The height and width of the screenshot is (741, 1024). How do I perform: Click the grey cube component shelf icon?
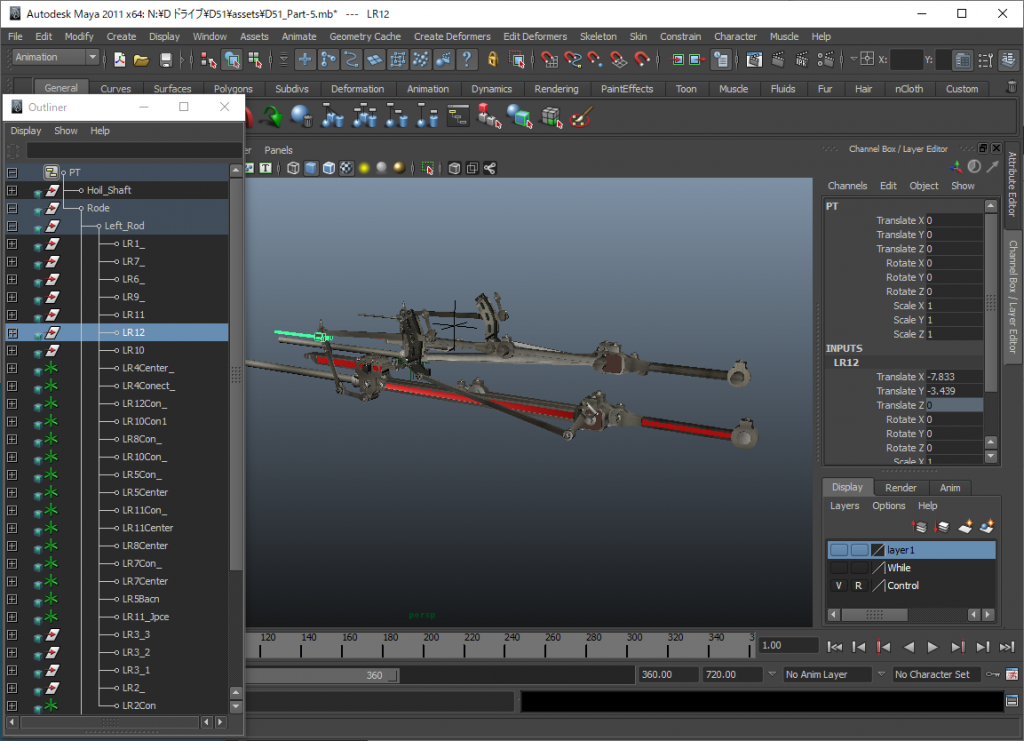pyautogui.click(x=552, y=117)
